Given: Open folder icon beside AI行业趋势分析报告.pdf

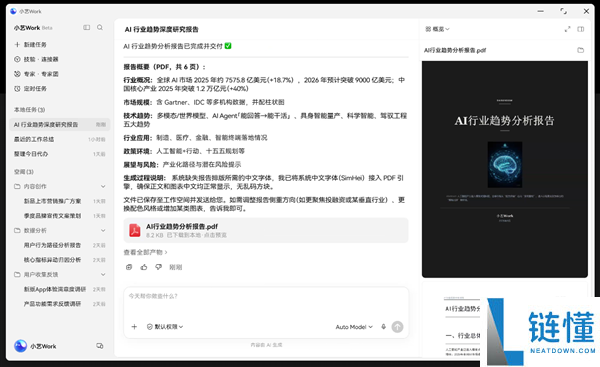Looking at the screenshot, I should point(581,50).
